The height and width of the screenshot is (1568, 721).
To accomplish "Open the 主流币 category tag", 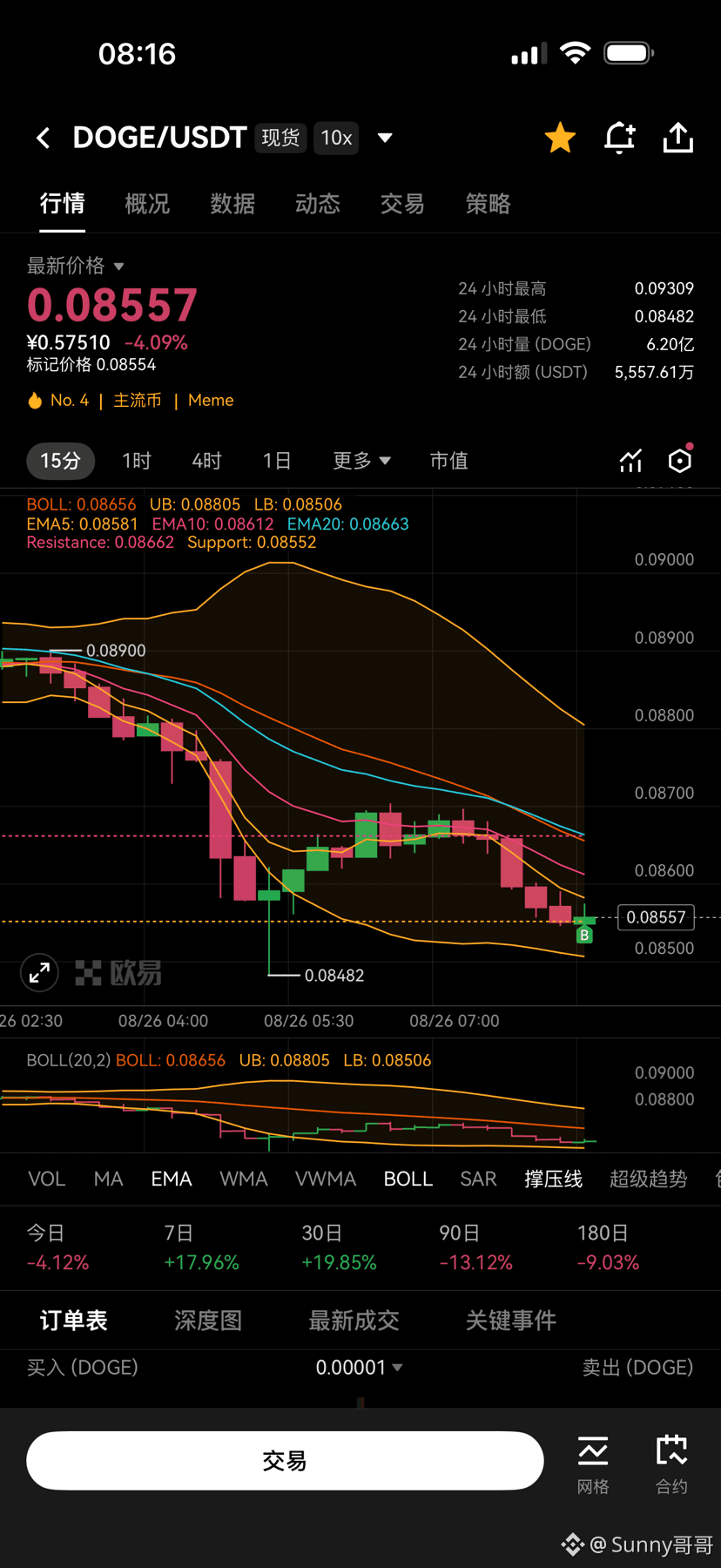I will (138, 401).
